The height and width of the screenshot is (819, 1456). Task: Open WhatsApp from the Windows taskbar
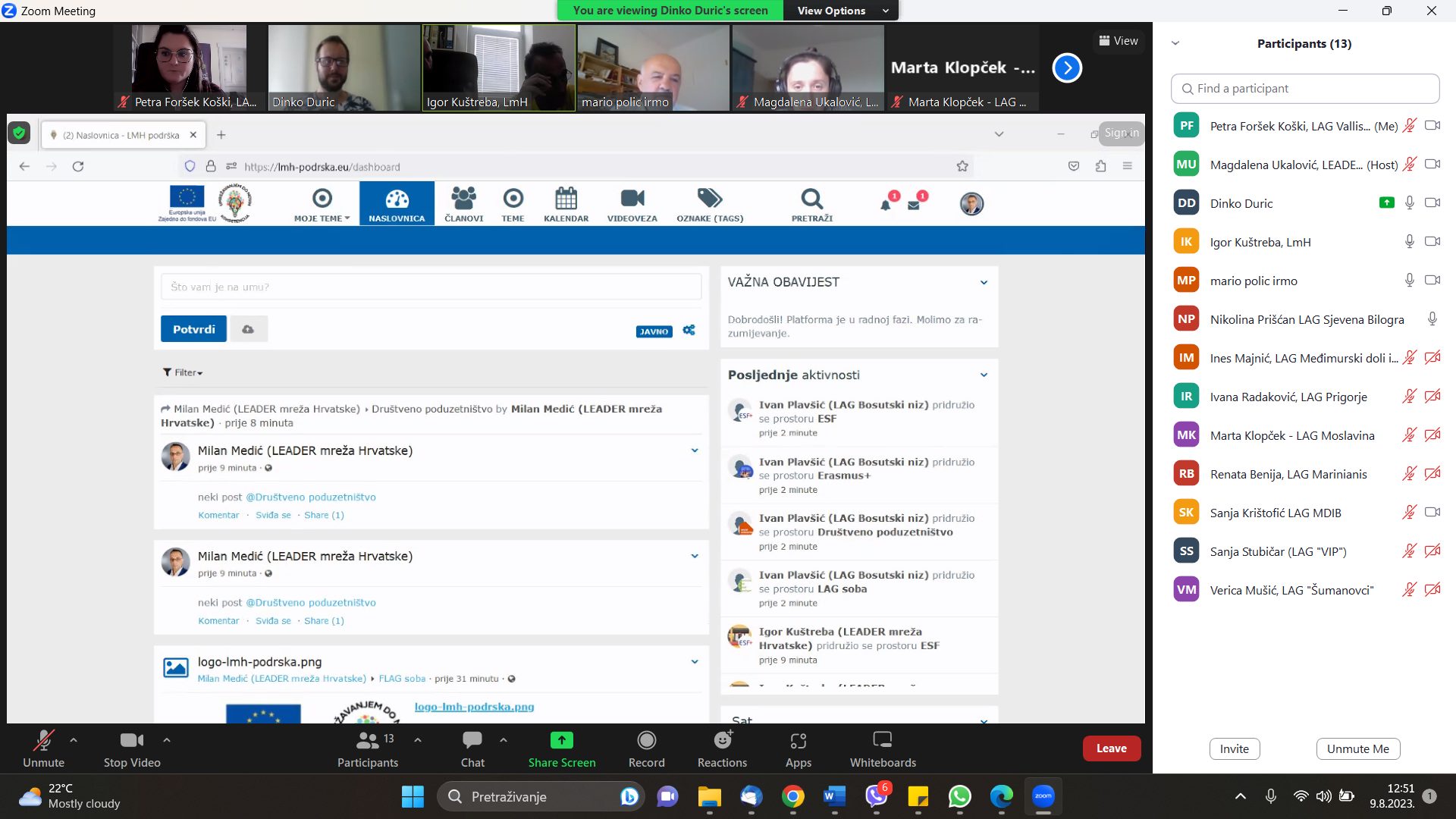tap(959, 796)
